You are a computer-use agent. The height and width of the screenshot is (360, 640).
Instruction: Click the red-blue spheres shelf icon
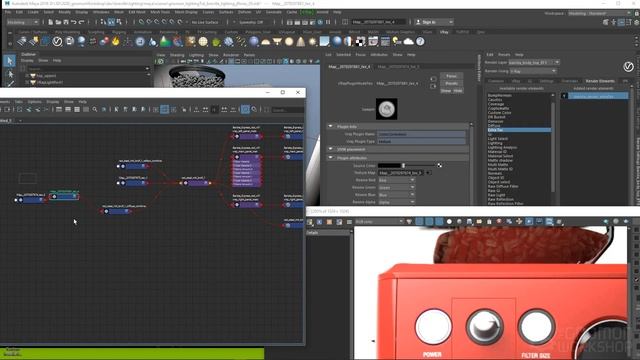pyautogui.click(x=104, y=41)
